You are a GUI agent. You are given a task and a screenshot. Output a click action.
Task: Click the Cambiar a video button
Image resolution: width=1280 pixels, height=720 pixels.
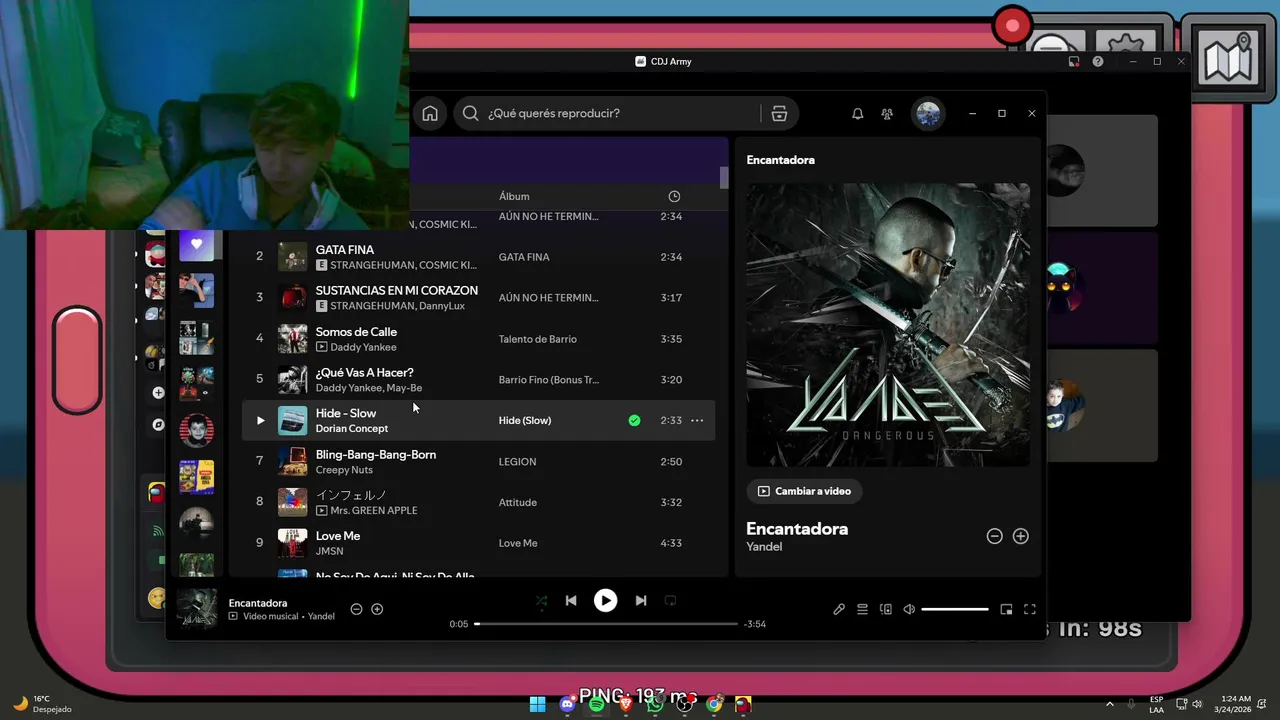804,491
